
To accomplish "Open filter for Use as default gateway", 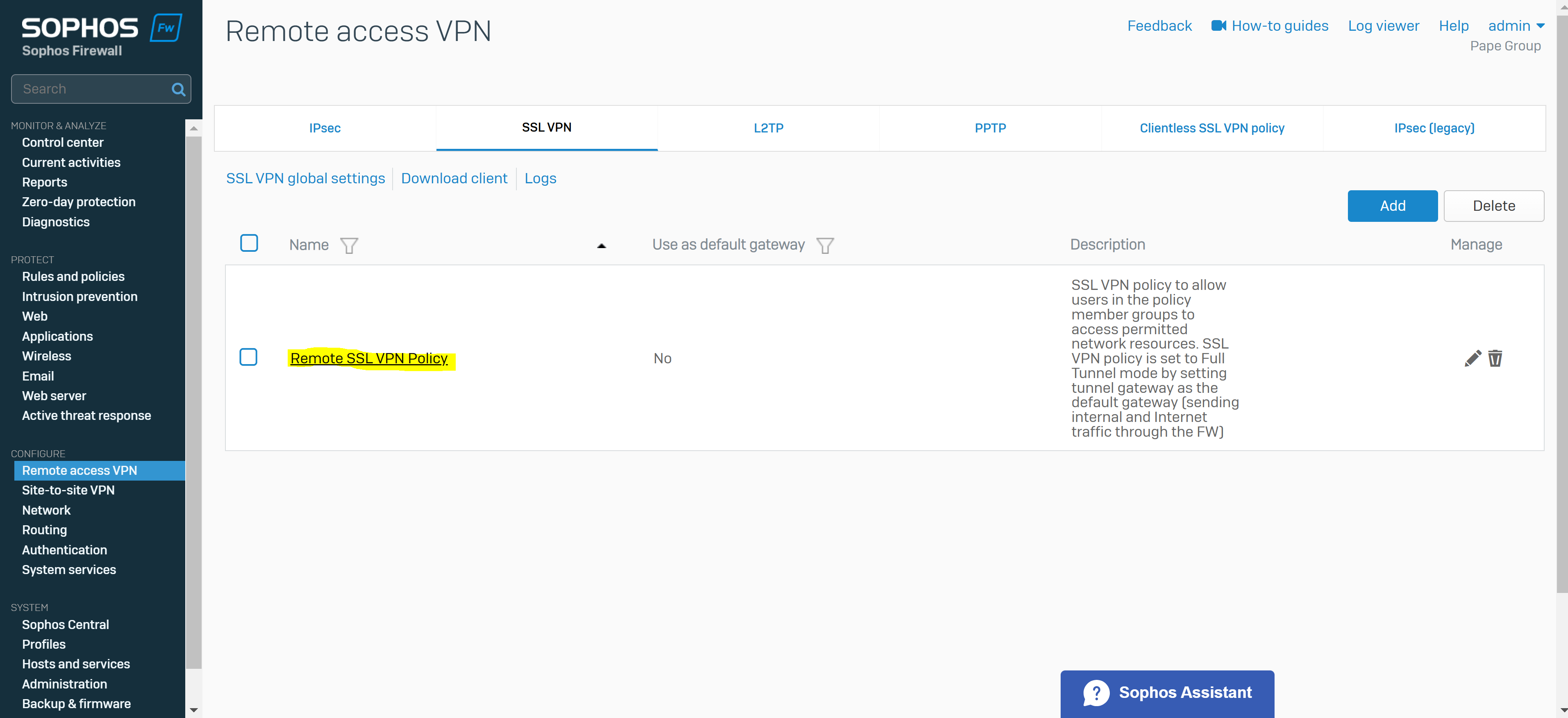I will tap(825, 246).
